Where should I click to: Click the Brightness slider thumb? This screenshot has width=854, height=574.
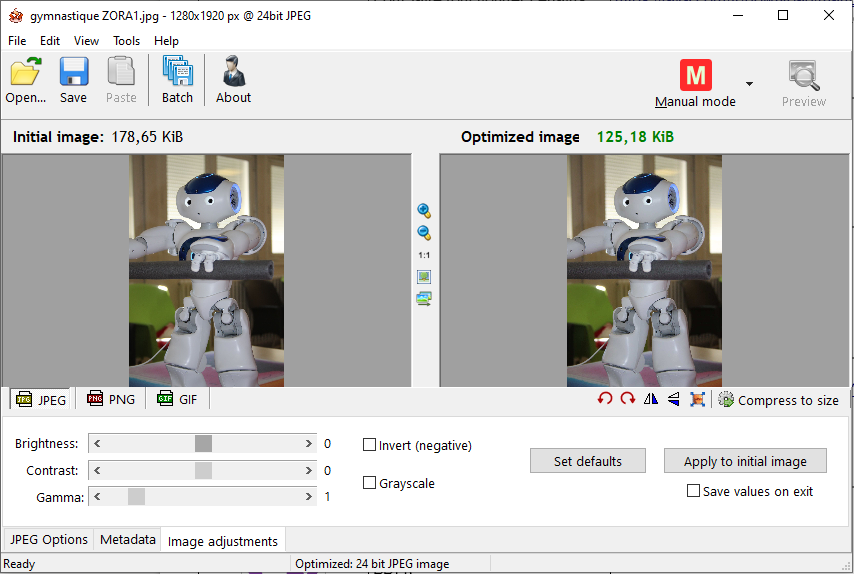(x=203, y=443)
